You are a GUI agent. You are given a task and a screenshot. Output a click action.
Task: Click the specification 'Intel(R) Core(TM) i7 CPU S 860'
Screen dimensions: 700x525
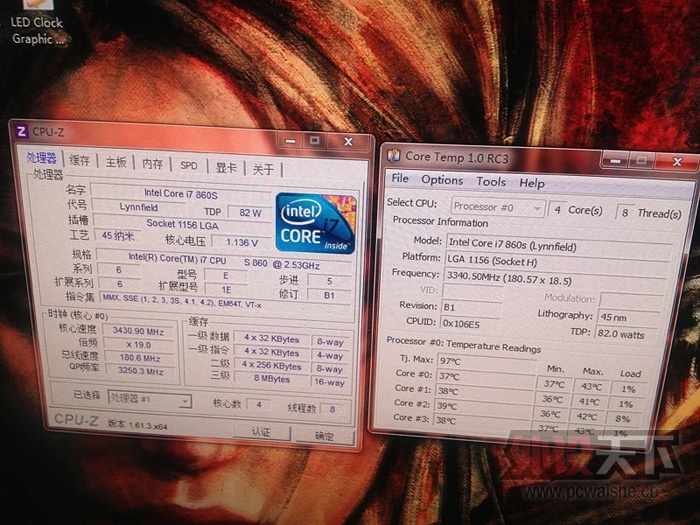click(224, 261)
